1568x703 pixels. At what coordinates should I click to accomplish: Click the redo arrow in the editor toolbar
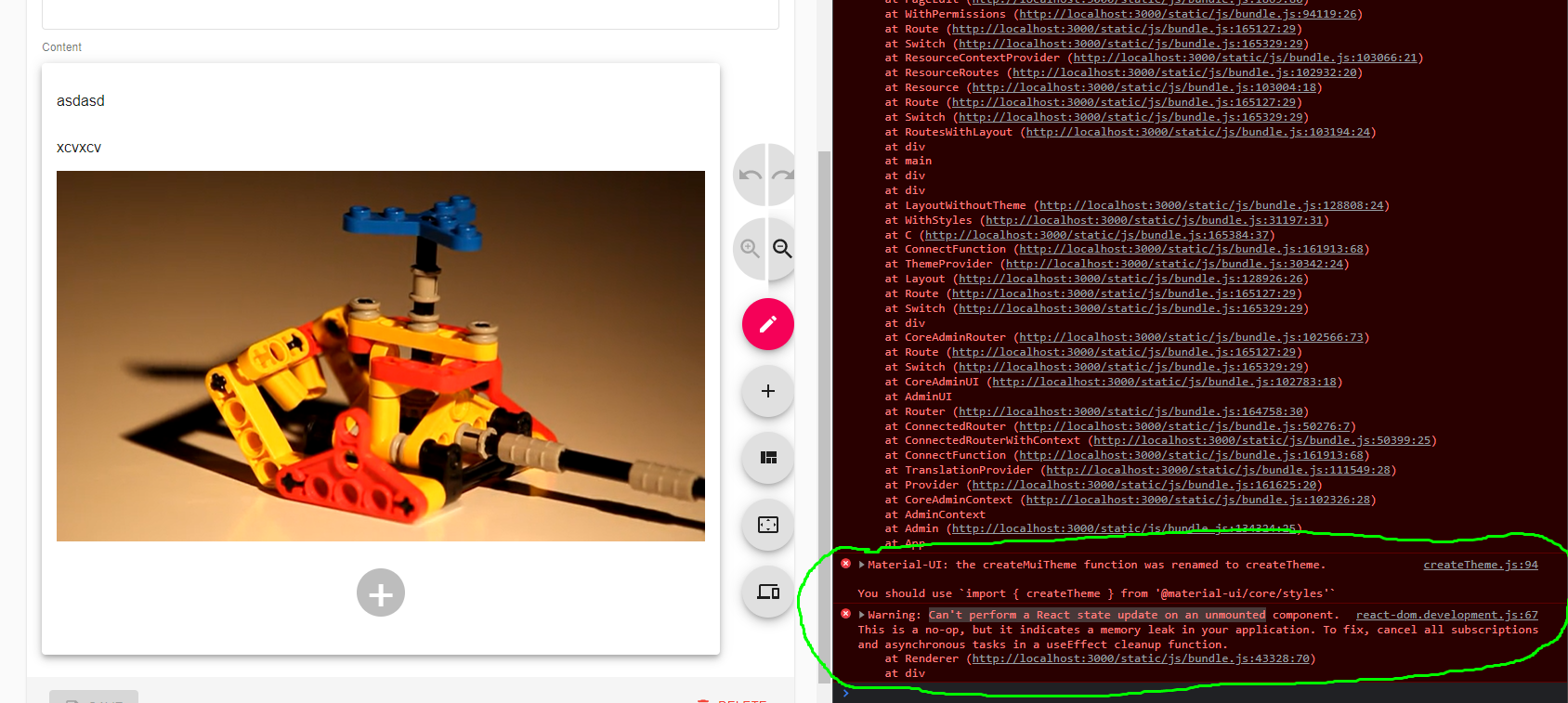click(783, 175)
